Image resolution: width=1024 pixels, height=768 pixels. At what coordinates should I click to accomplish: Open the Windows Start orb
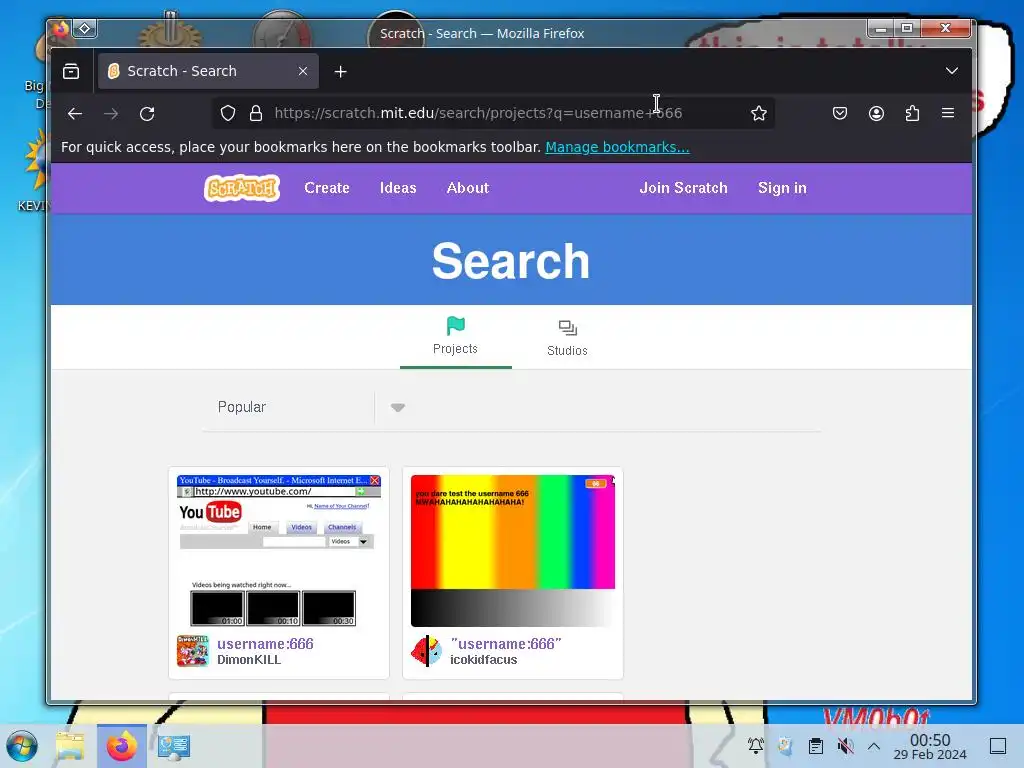point(22,746)
